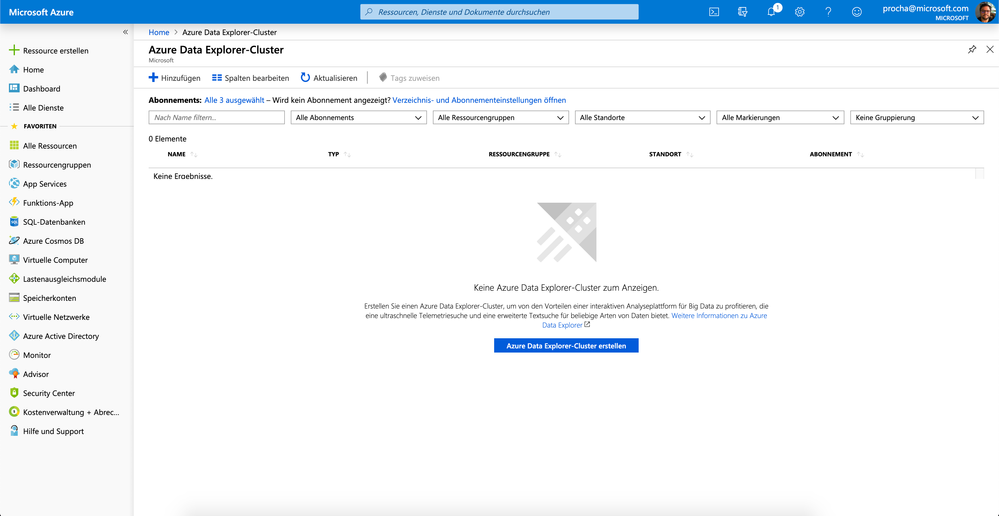Click Azure Data Explorer-Cluster erstellen button
The height and width of the screenshot is (516, 999).
point(566,345)
